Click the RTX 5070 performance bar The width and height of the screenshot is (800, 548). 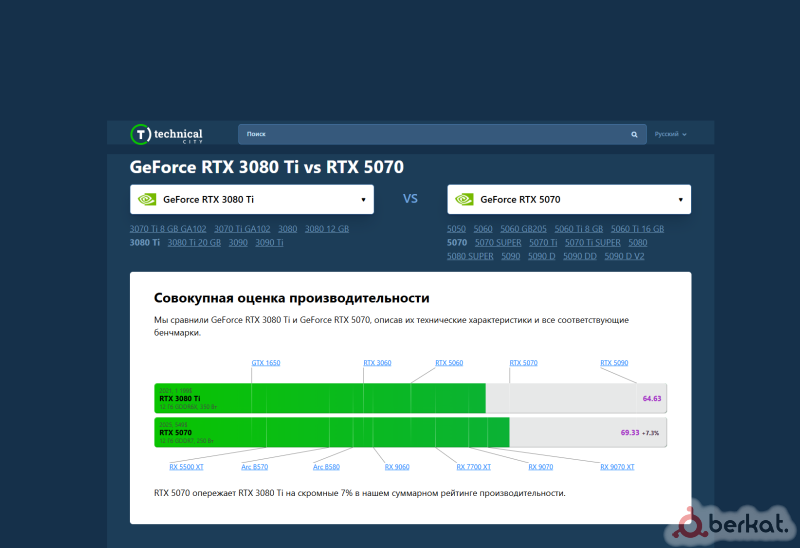(410, 433)
